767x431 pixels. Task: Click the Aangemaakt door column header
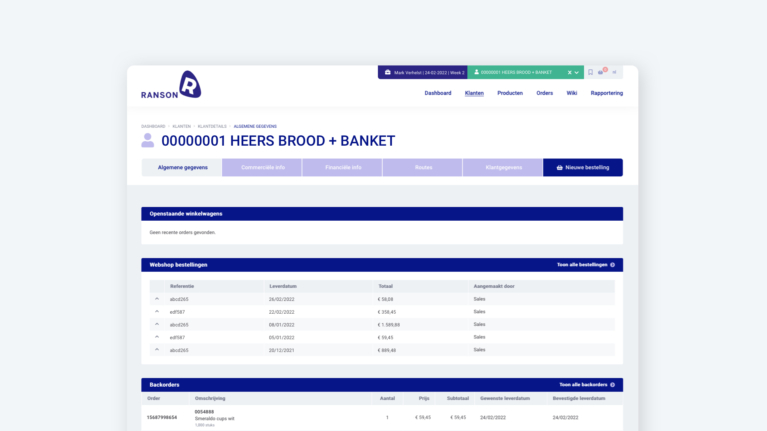pos(494,286)
